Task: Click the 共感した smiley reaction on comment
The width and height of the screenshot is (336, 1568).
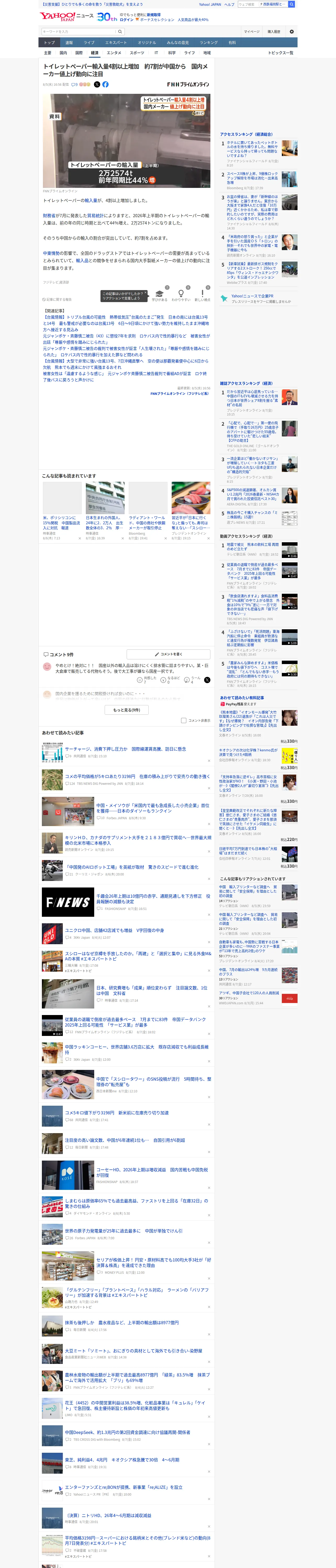Action: 140,680
